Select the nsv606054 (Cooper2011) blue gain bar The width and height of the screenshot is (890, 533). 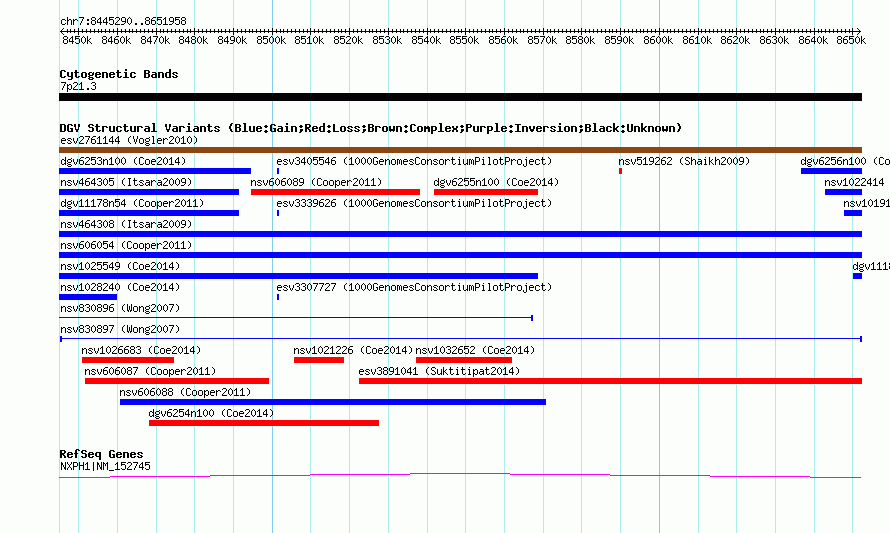[x=460, y=255]
